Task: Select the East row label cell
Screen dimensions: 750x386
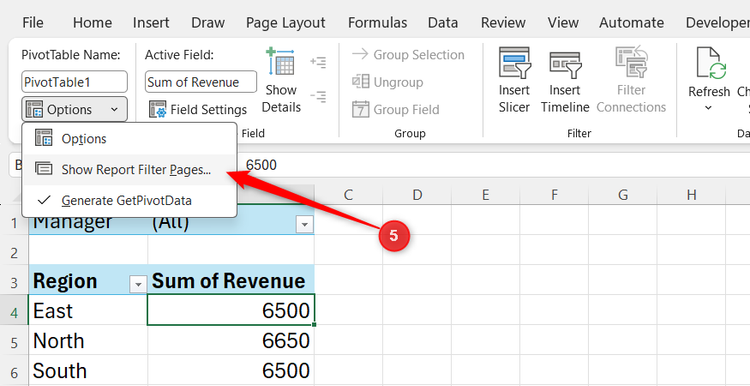Action: (88, 310)
